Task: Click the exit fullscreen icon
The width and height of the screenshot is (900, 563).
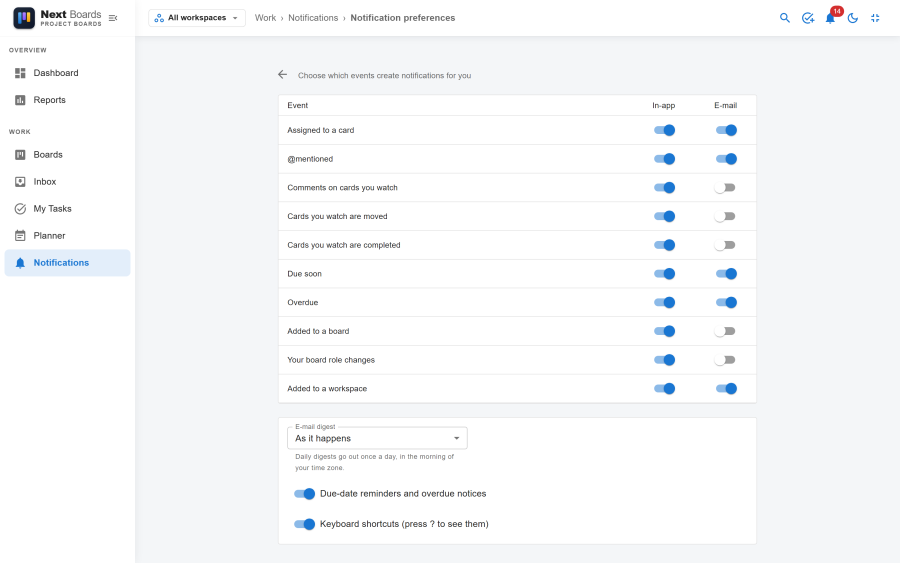Action: coord(875,18)
